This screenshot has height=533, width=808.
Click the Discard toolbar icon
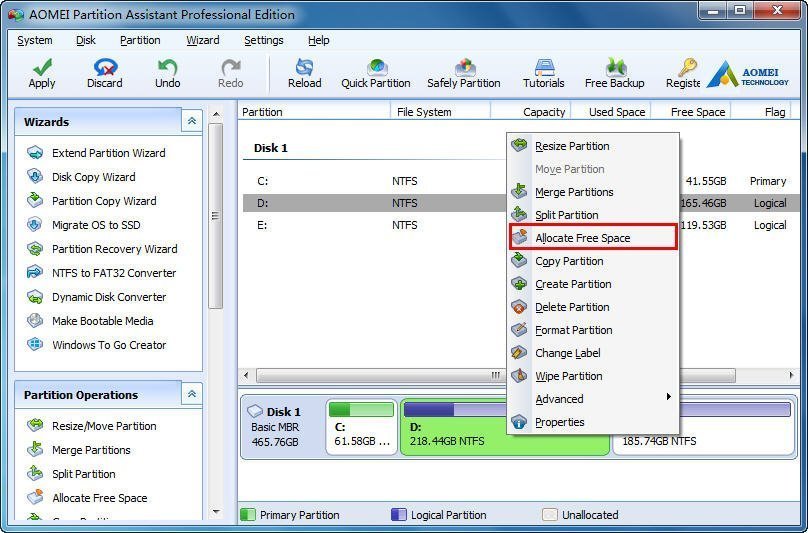[105, 67]
